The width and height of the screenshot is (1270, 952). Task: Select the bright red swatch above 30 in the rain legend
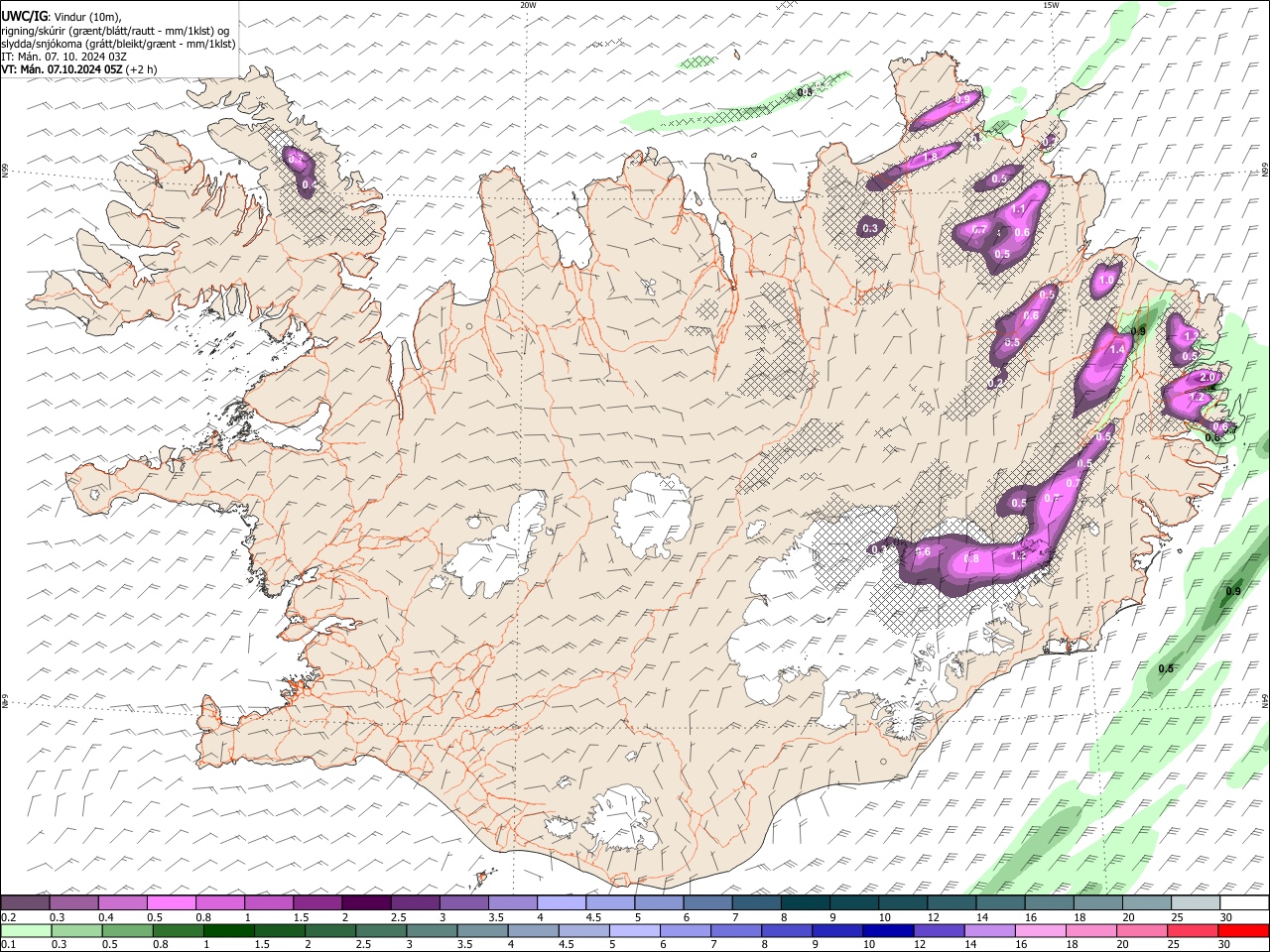[x=1244, y=930]
